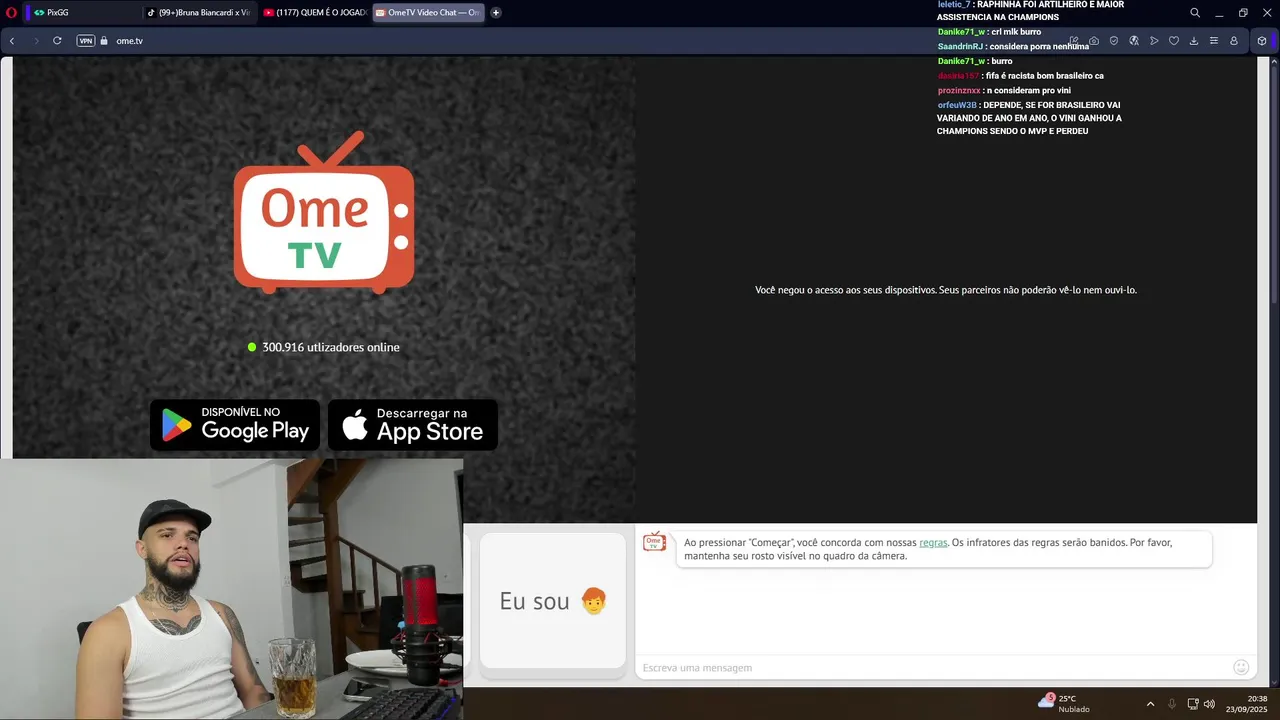1280x720 pixels.
Task: Add page to bookmarks heart icon
Action: tap(1174, 41)
